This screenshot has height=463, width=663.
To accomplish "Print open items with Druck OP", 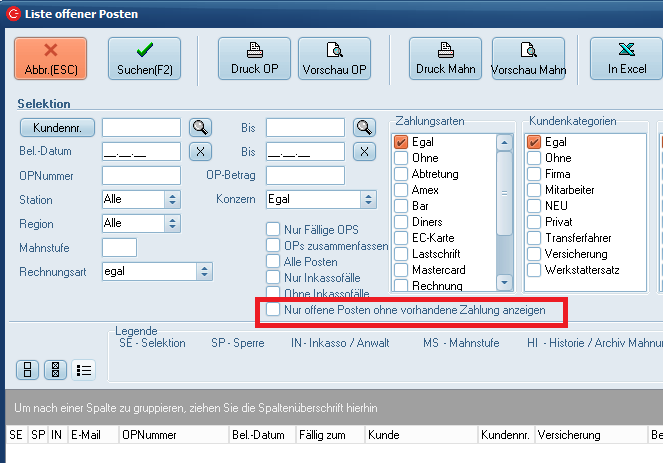I will click(254, 58).
